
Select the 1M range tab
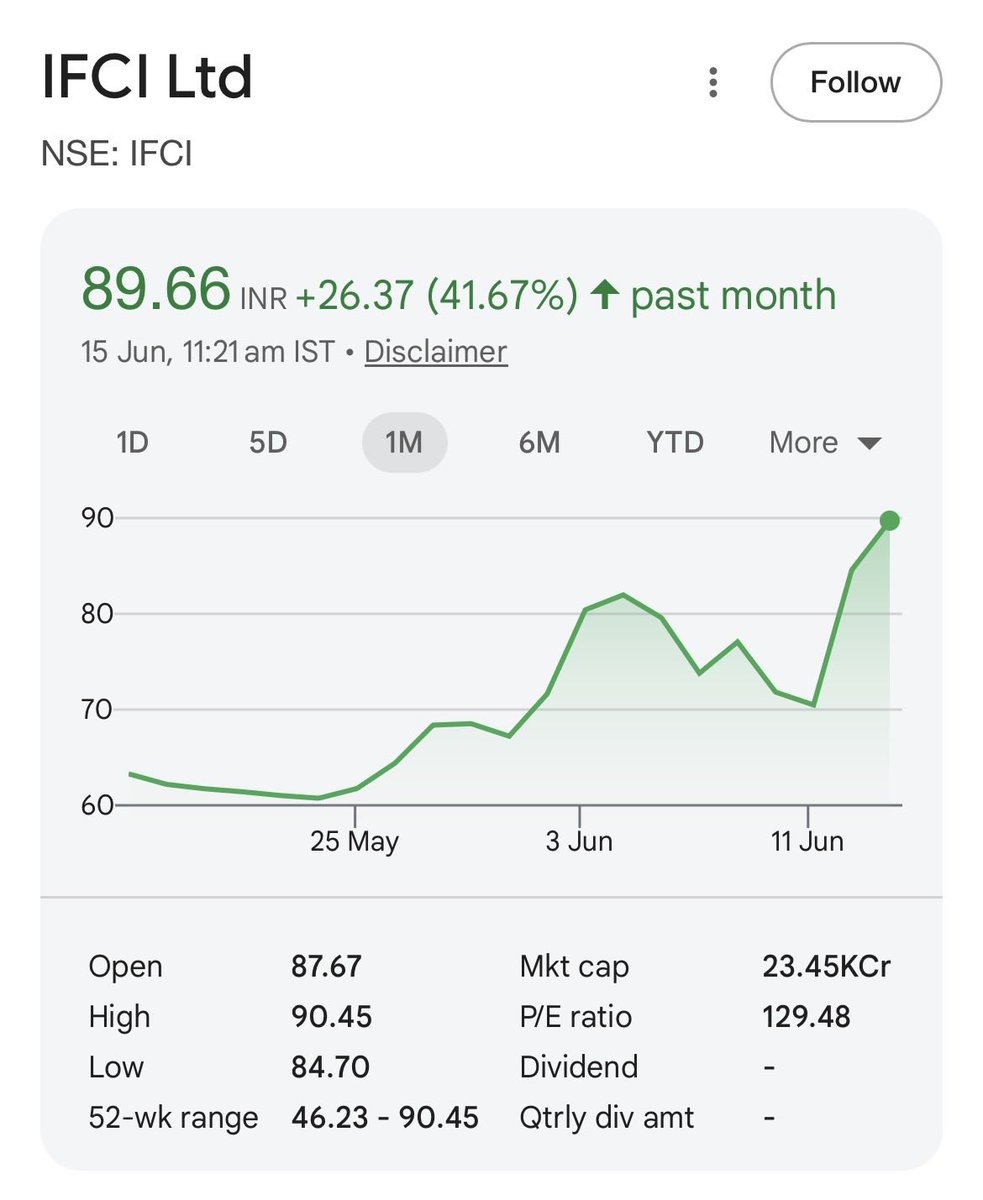[404, 442]
